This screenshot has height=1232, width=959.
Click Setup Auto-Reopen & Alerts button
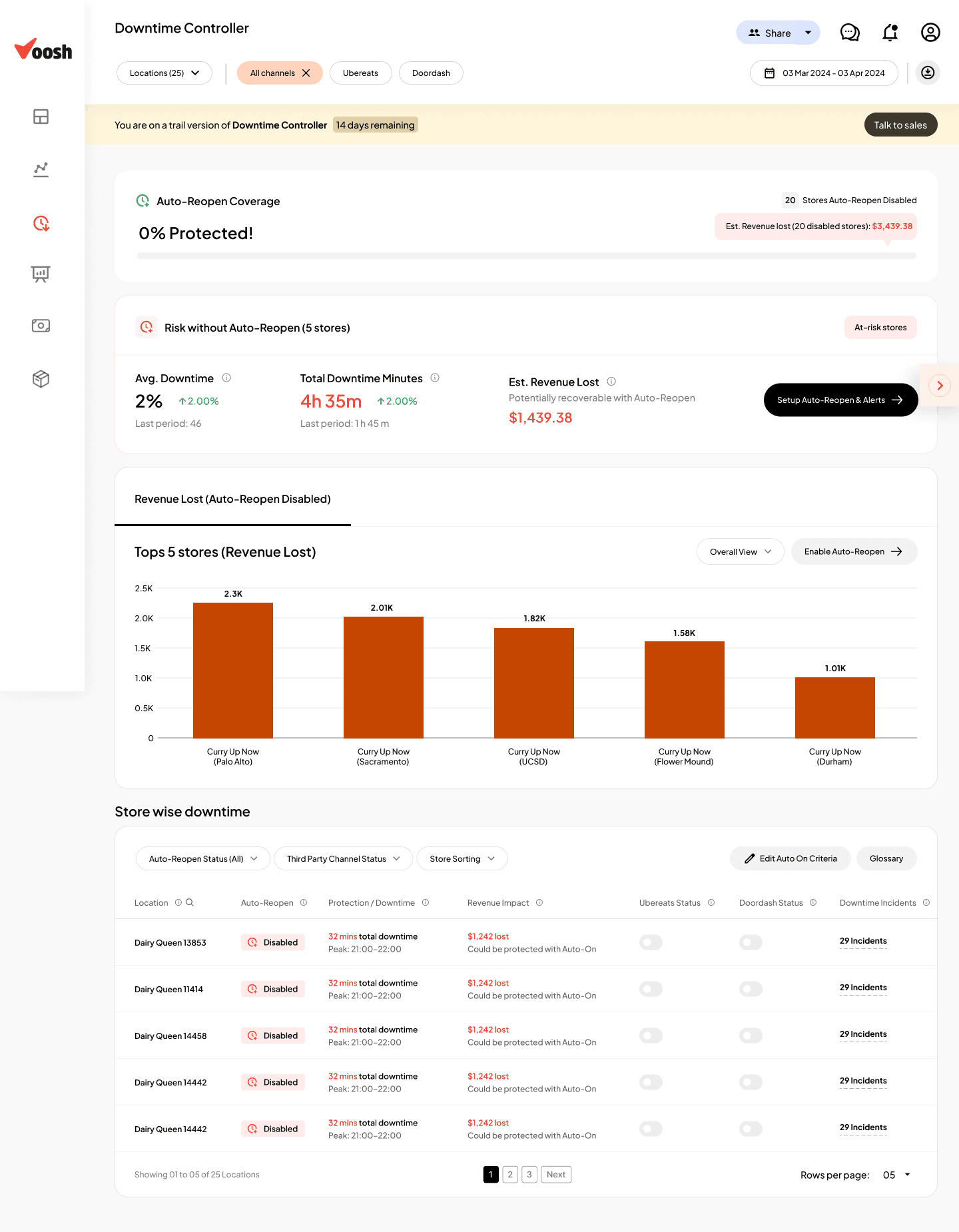(840, 400)
